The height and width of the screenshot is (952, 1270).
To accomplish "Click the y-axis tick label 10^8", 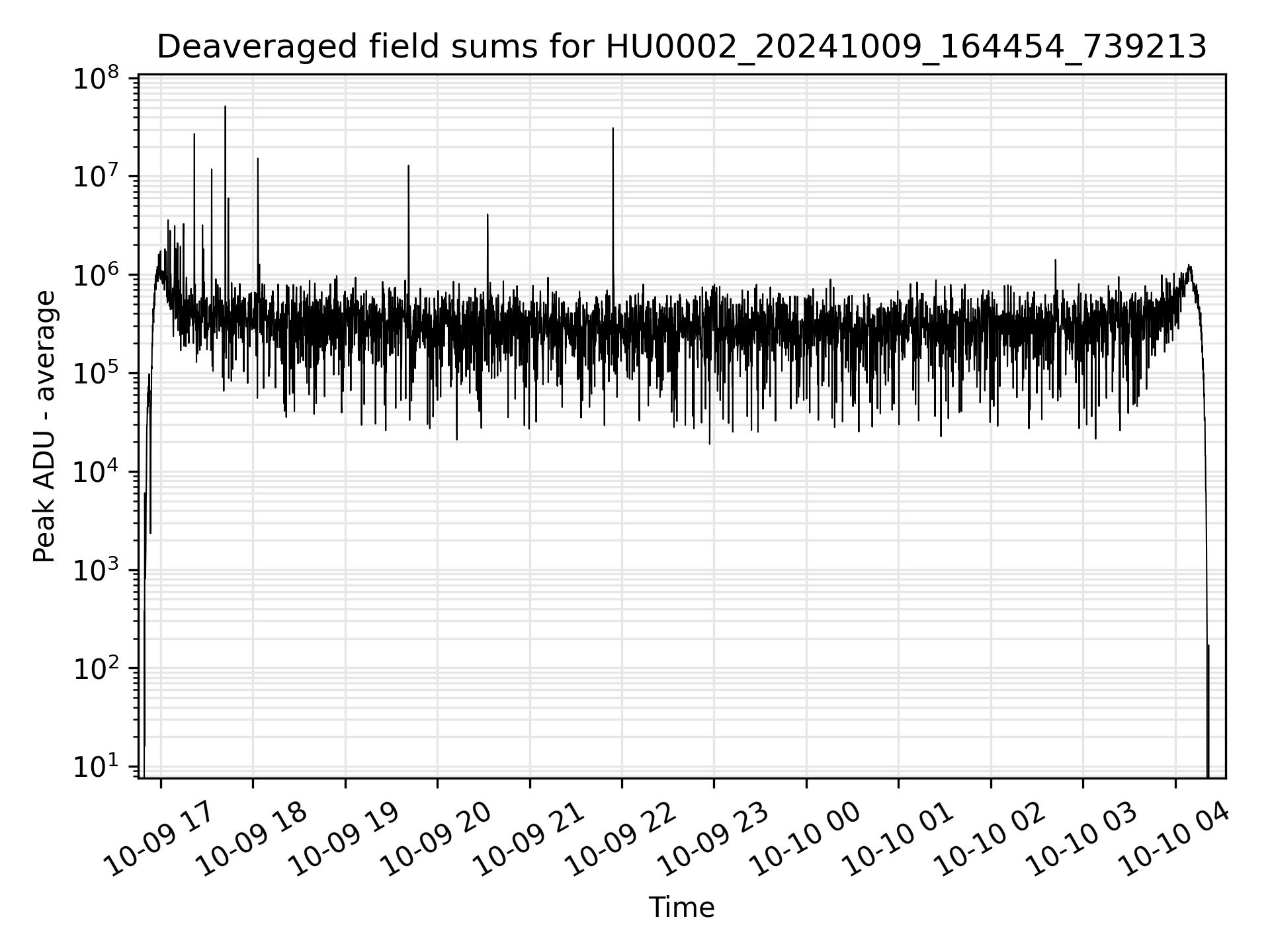I will 96,79.
